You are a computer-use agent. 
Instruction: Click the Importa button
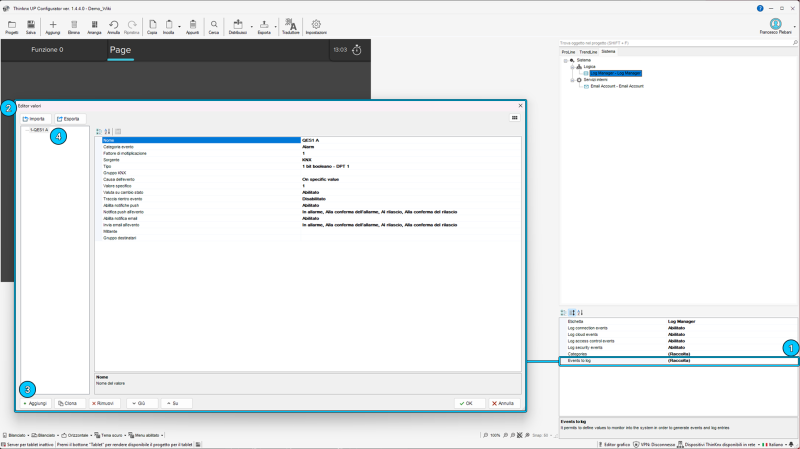click(x=34, y=119)
